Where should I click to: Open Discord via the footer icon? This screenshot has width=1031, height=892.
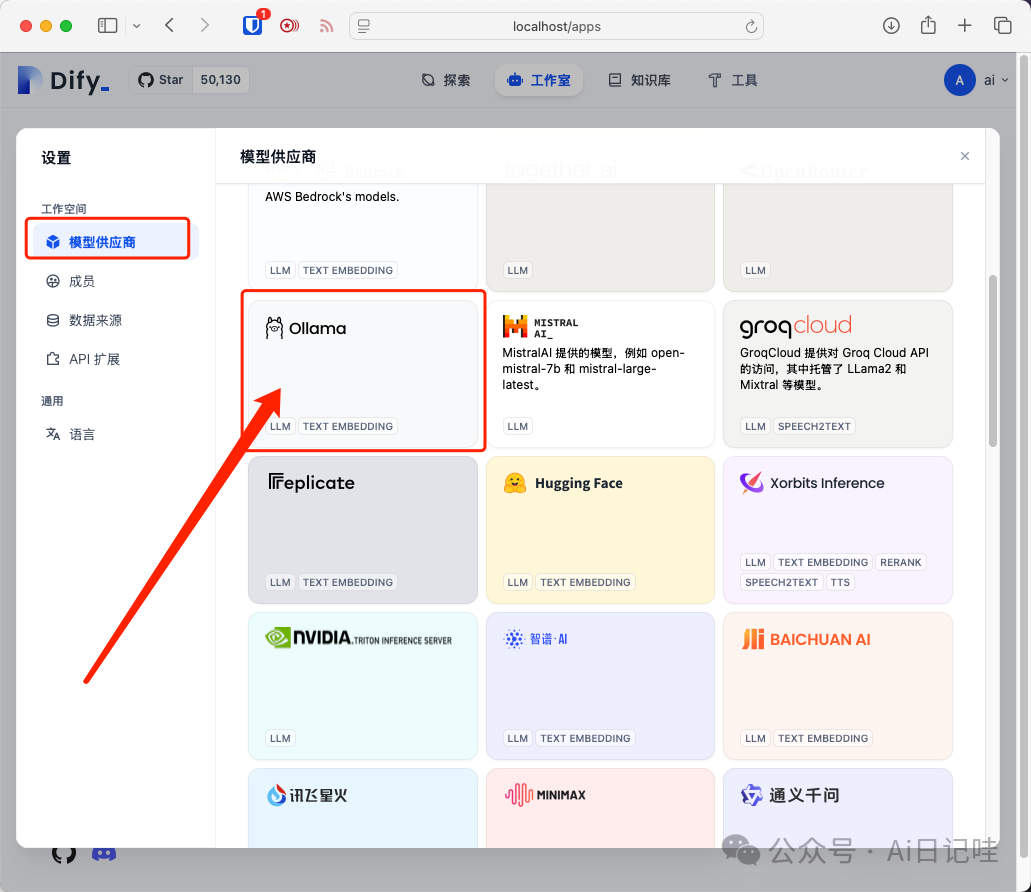tap(104, 852)
